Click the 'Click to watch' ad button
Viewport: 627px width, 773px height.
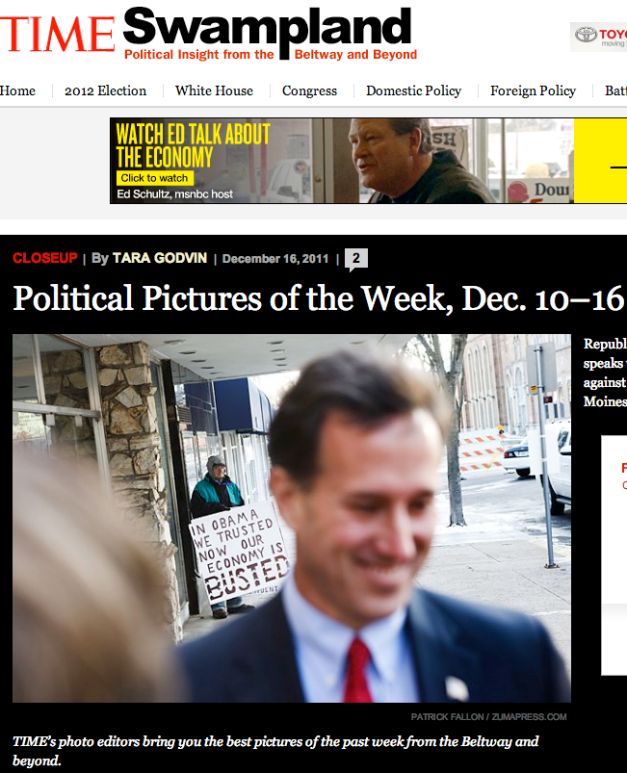[155, 178]
